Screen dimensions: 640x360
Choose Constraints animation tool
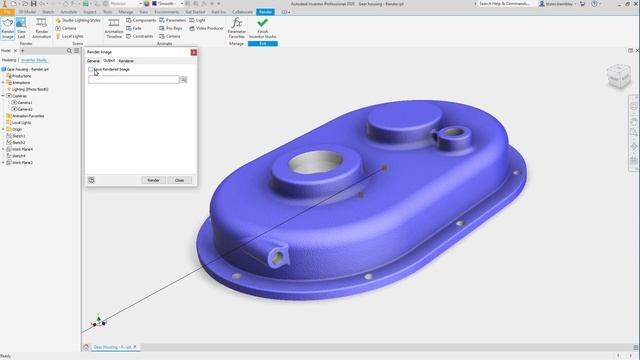[x=140, y=36]
